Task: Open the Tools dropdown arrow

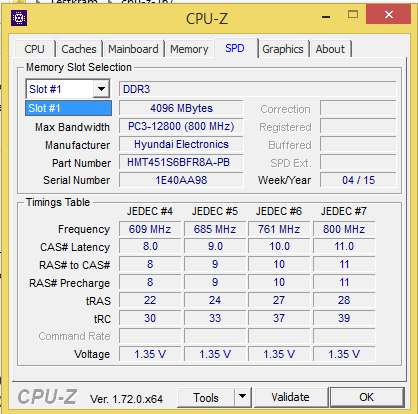Action: (x=242, y=397)
